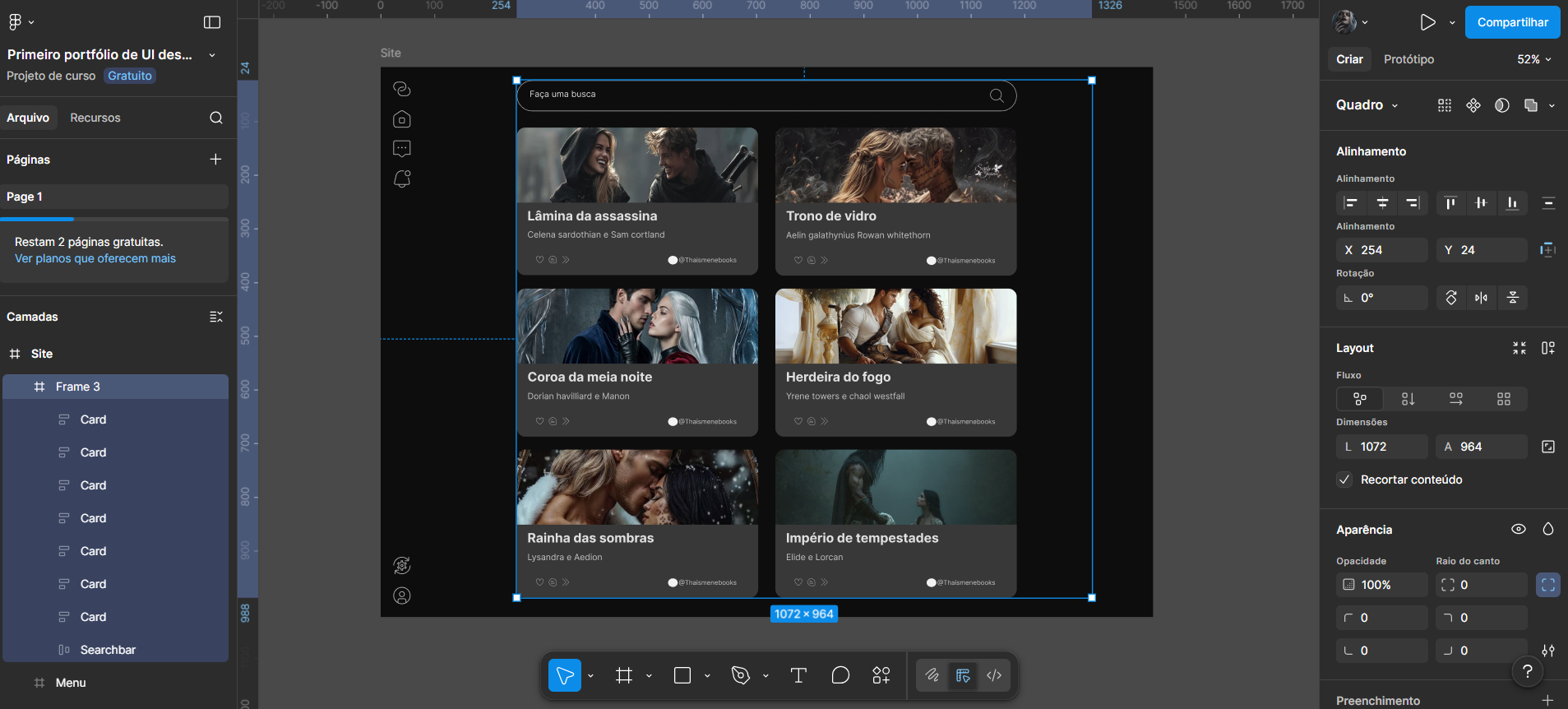
Task: Select the Frame tool in bottom toolbar
Action: click(624, 675)
